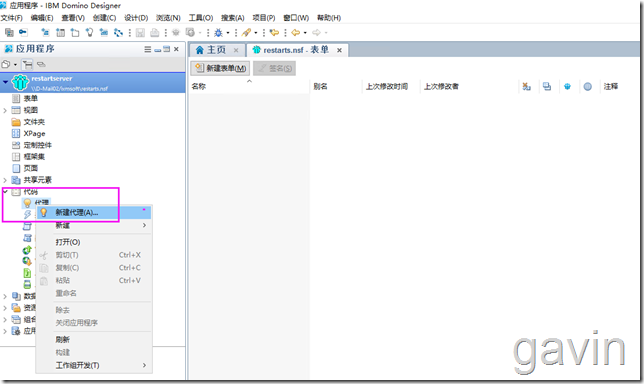Open the 帮助(H) menu
This screenshot has height=384, width=644.
pos(329,18)
